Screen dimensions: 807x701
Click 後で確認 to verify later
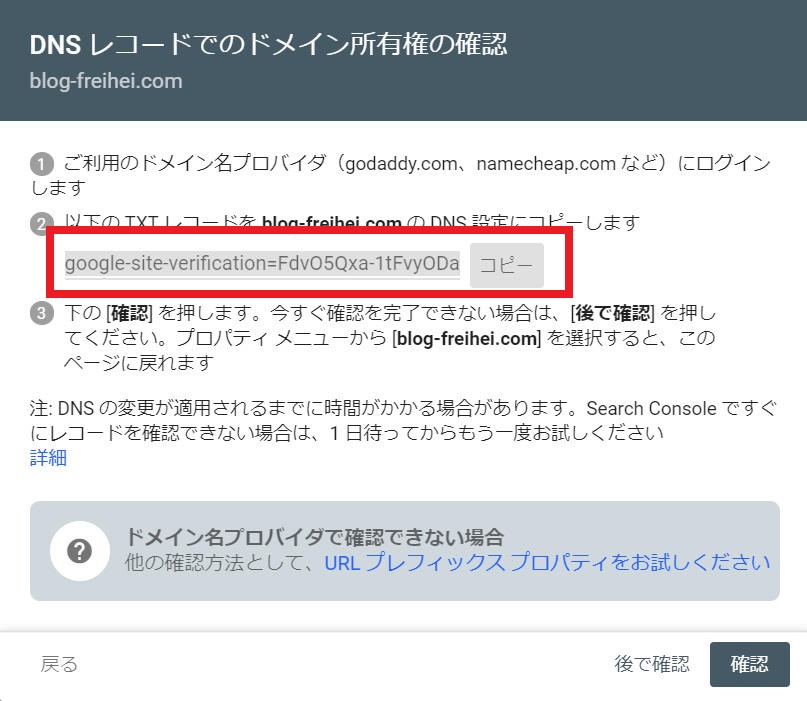652,664
